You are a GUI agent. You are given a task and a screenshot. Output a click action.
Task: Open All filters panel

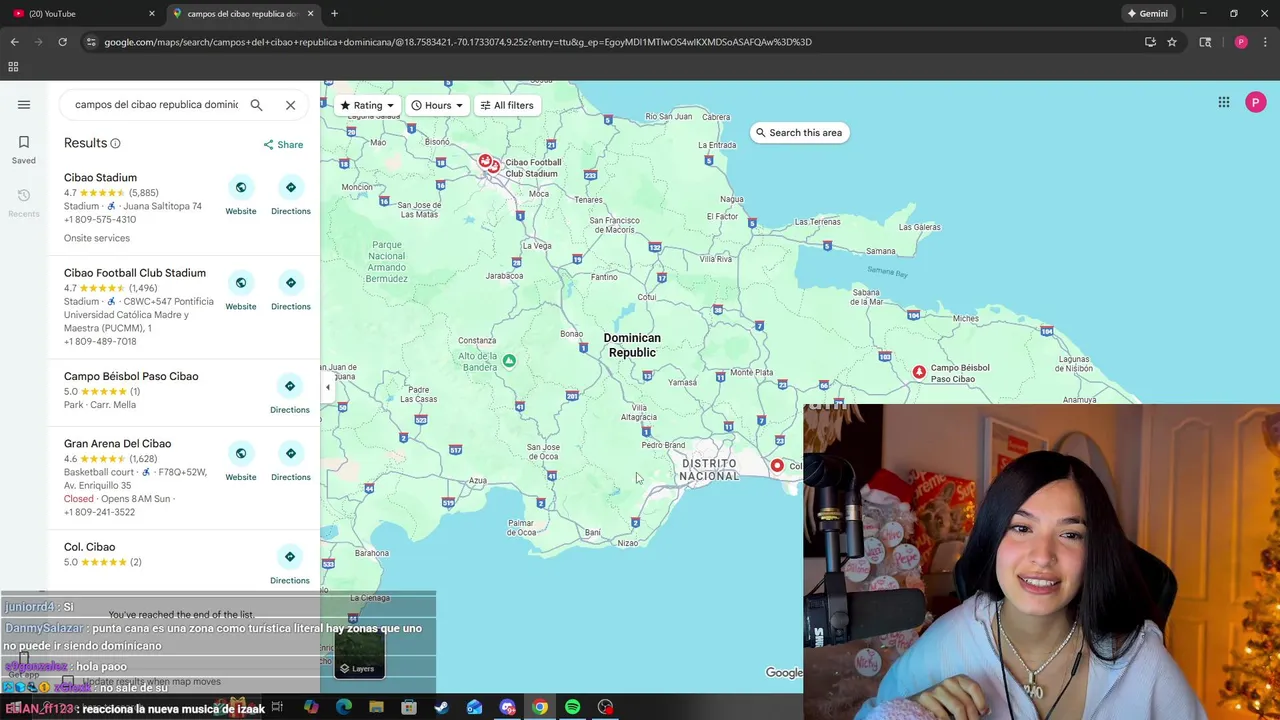(506, 105)
